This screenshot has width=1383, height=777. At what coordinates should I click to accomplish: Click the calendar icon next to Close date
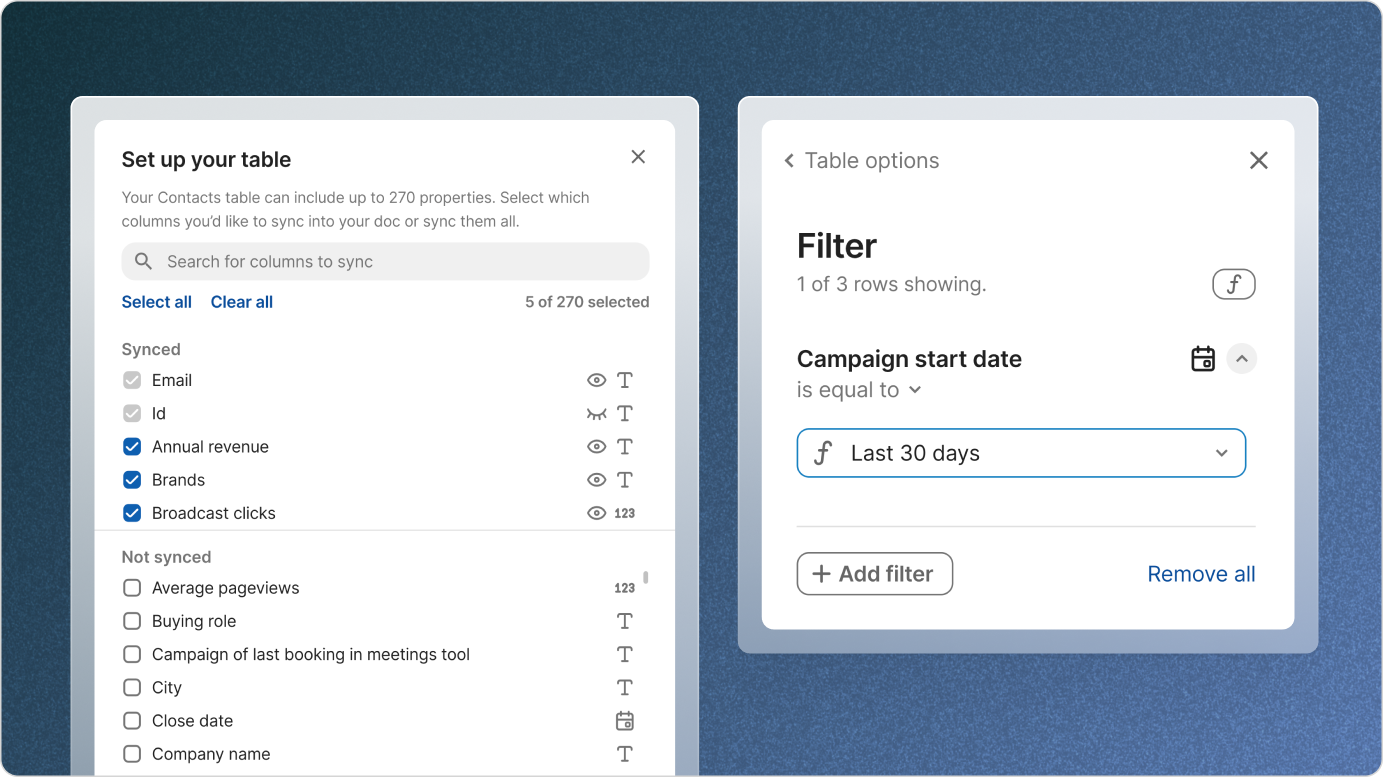click(x=624, y=720)
